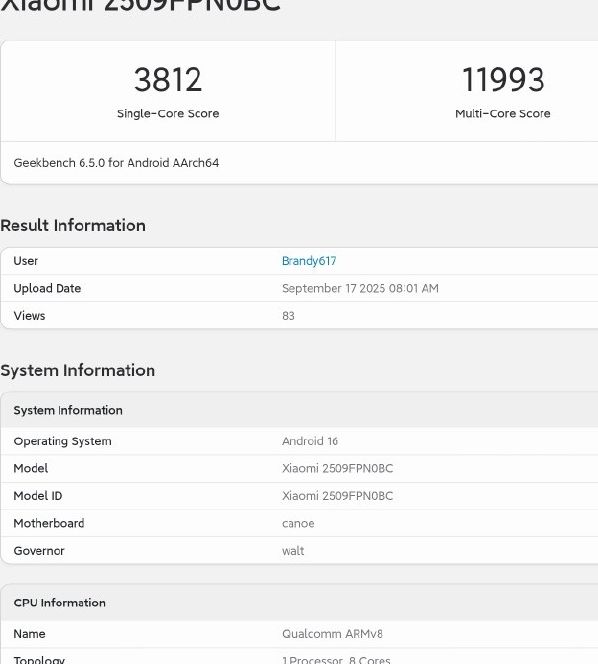Open the Brandy617 user profile link
This screenshot has height=664, width=598.
(x=309, y=261)
